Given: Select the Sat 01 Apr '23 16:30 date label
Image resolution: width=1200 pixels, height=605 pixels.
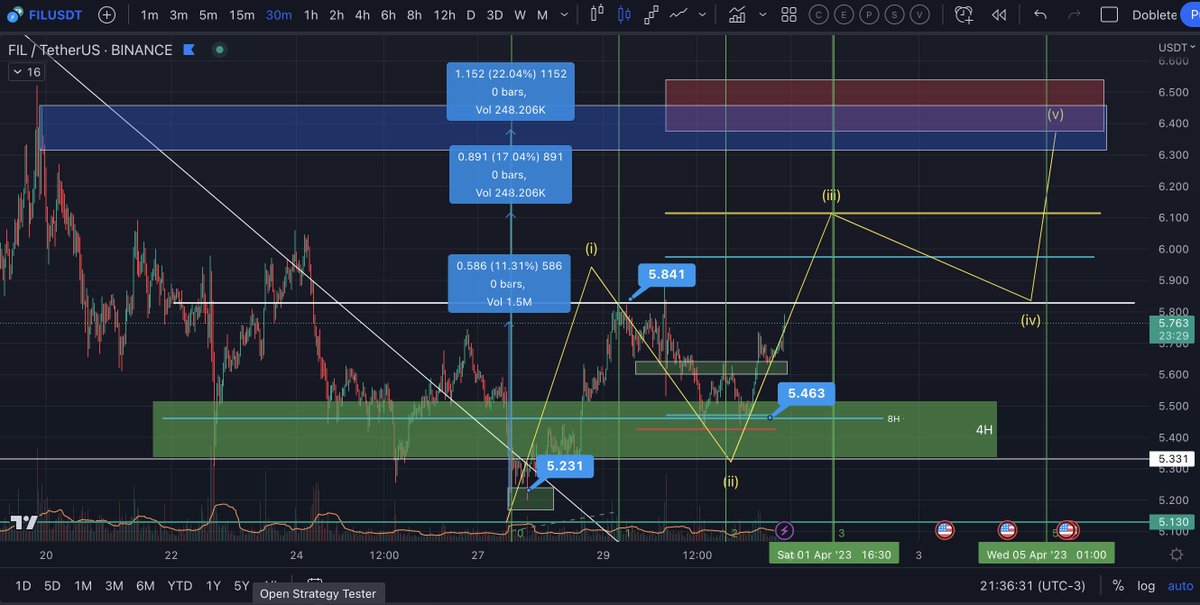Looking at the screenshot, I should [833, 553].
